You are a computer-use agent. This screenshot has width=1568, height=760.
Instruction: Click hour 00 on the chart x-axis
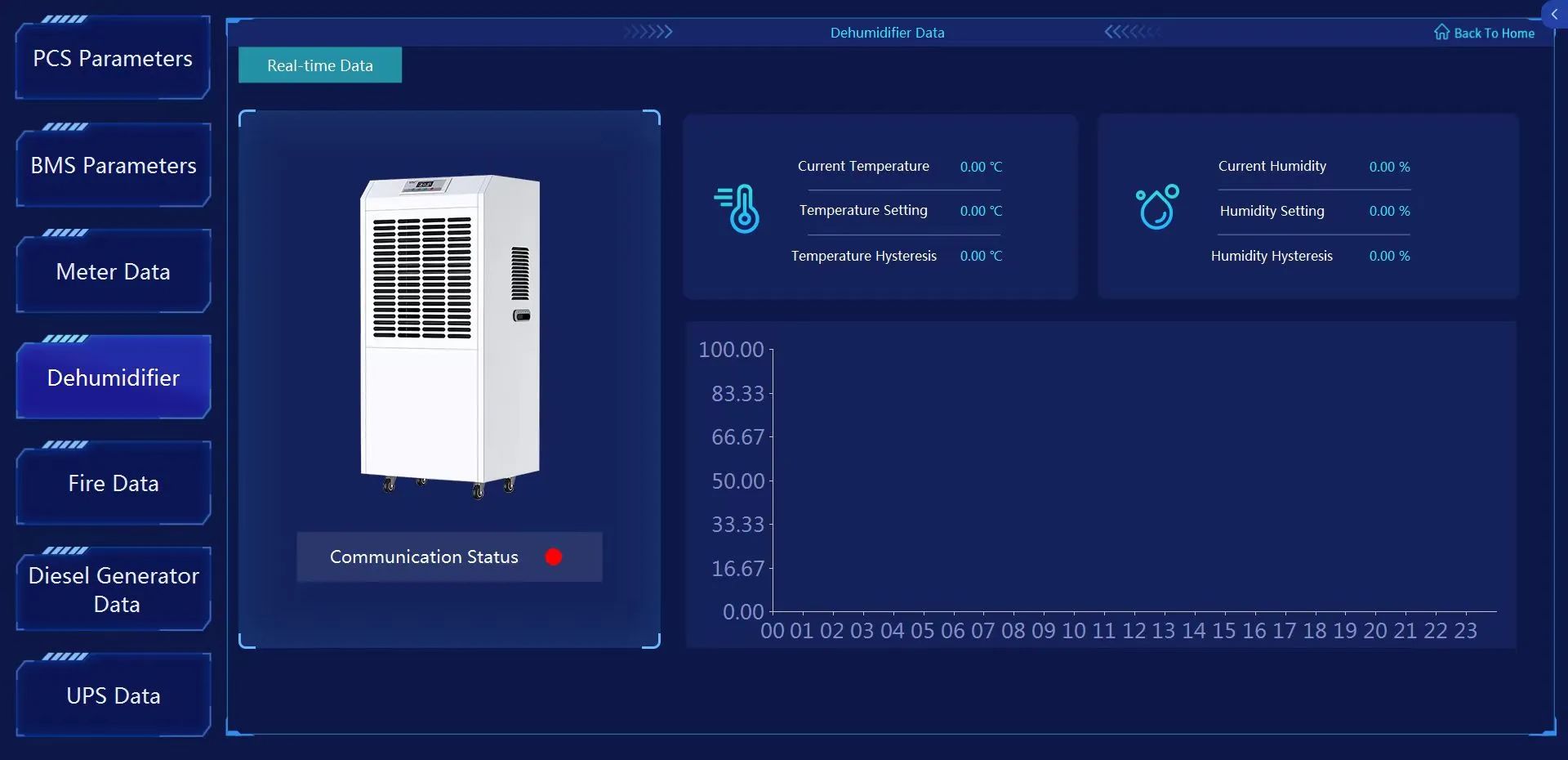pos(772,631)
